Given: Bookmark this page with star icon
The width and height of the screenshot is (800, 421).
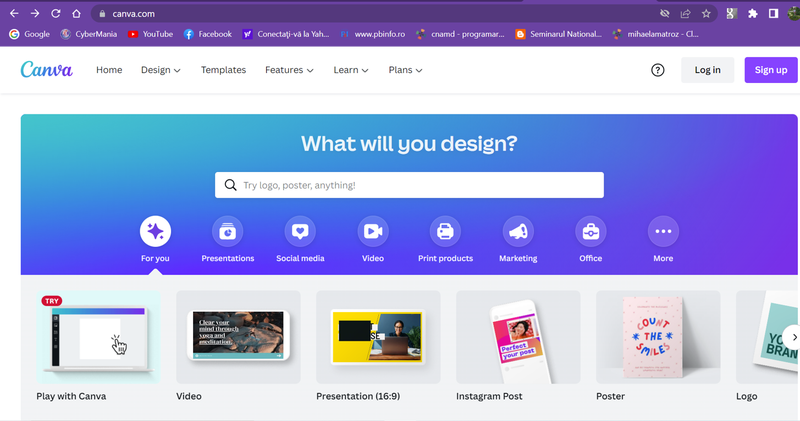Looking at the screenshot, I should (x=706, y=14).
